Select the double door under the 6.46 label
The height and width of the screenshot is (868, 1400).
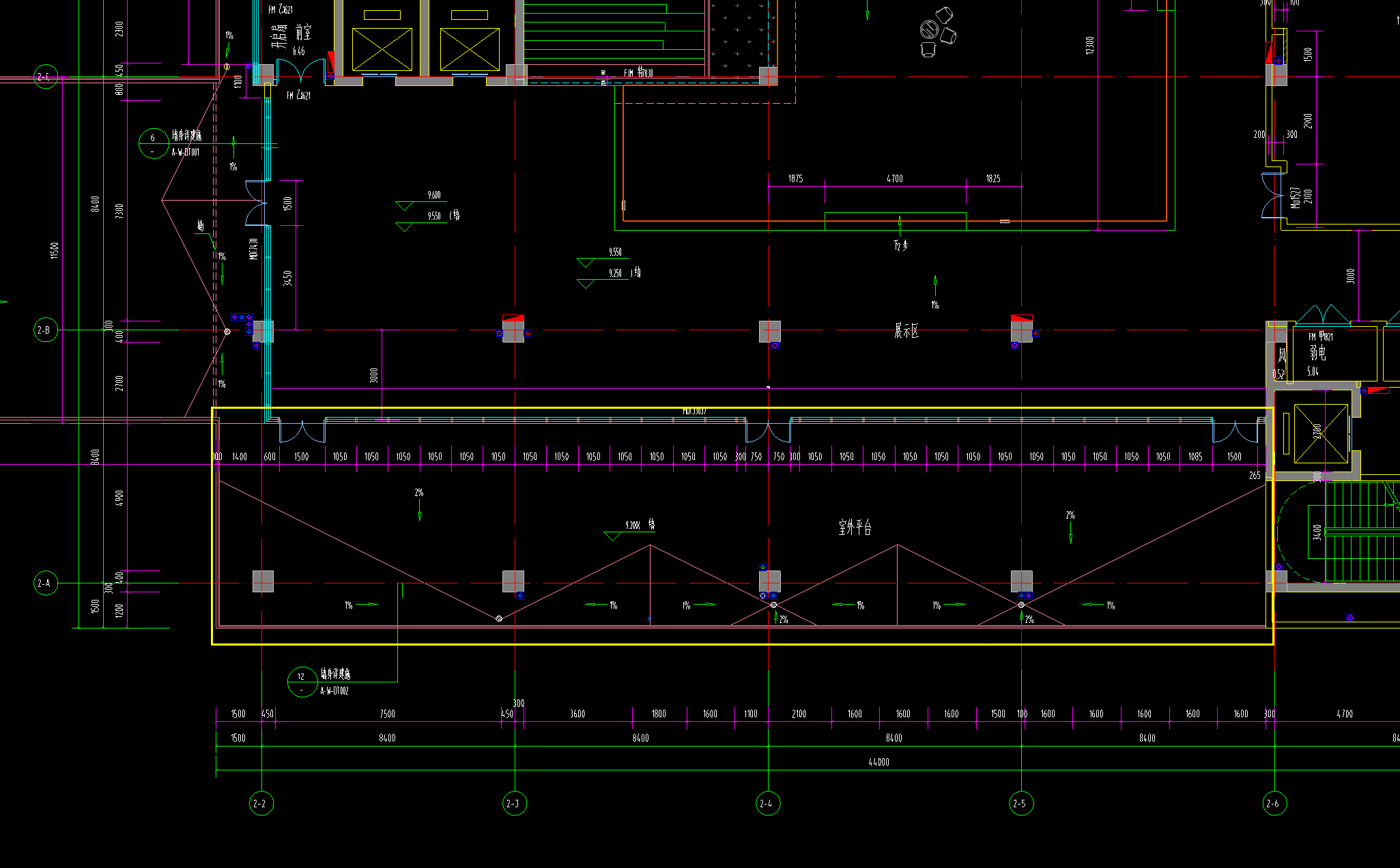point(301,71)
